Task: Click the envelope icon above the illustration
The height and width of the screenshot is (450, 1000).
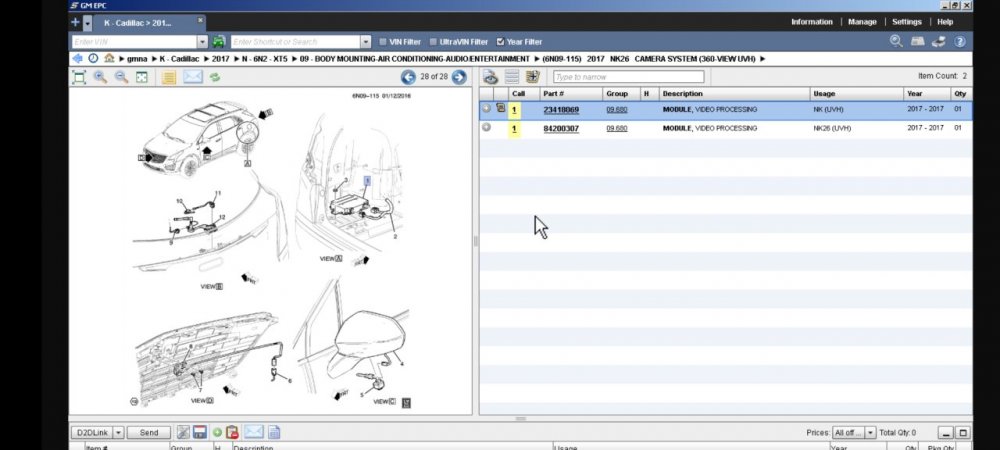Action: (x=193, y=77)
